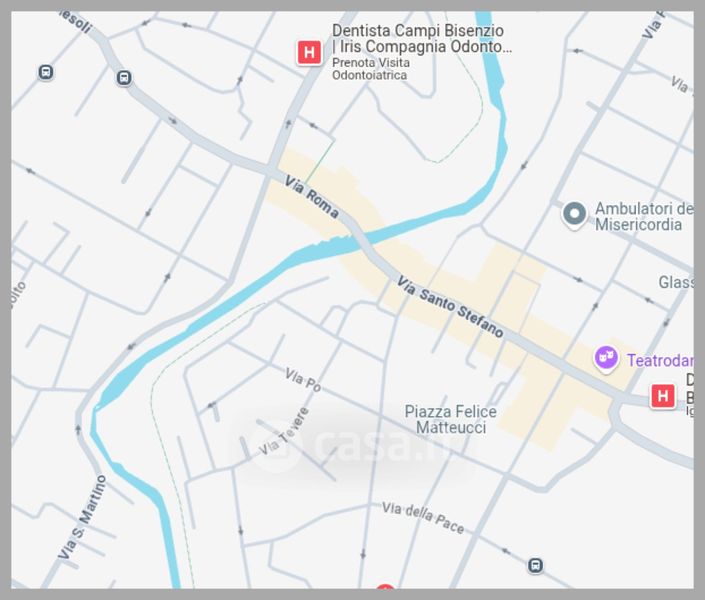Click the Via Po street label

coord(303,380)
